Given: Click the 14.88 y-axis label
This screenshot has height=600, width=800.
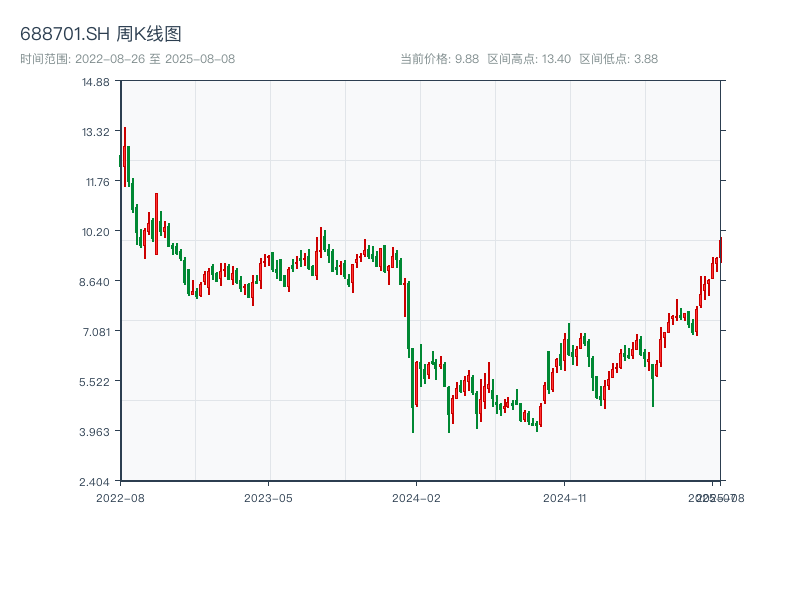Looking at the screenshot, I should [96, 82].
